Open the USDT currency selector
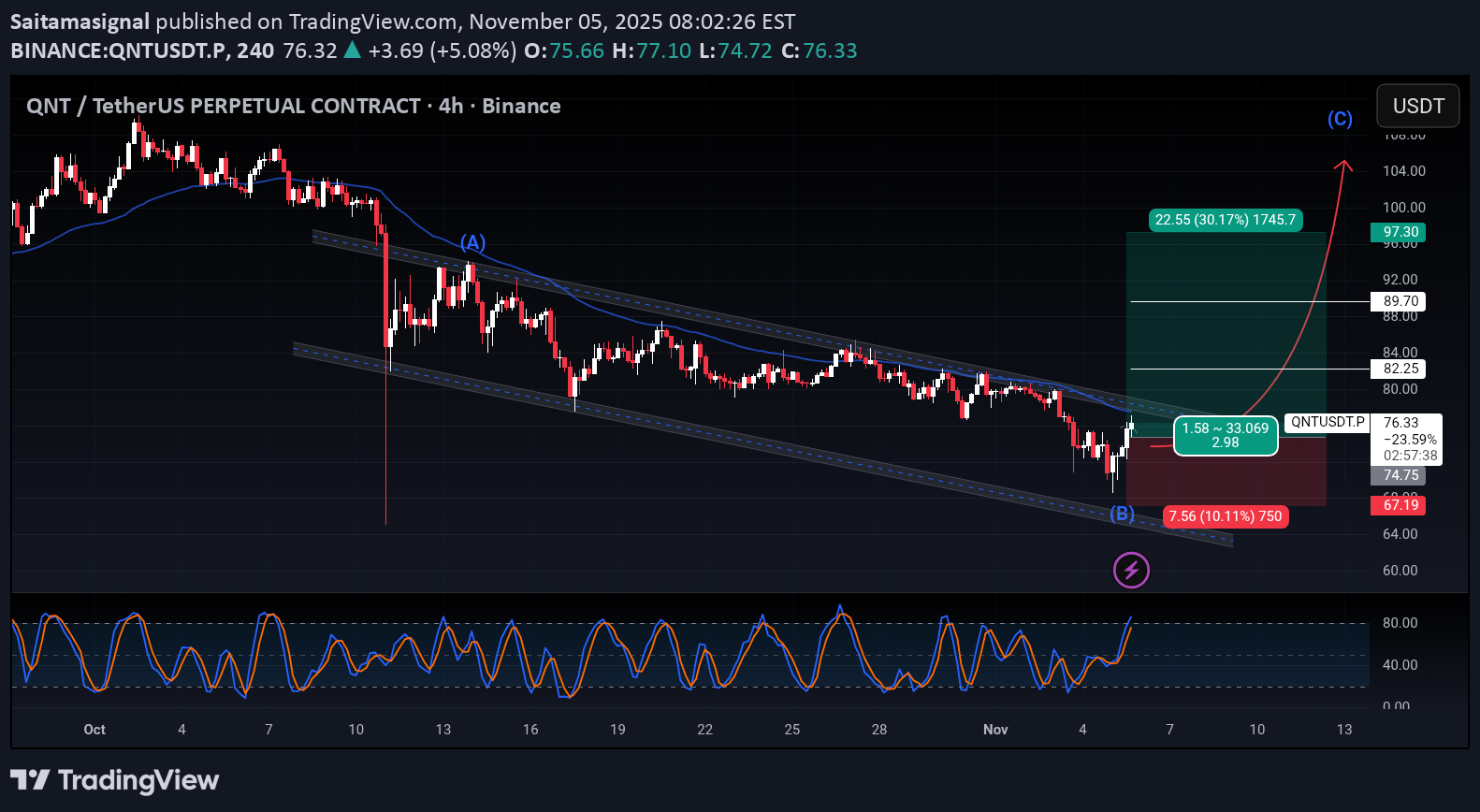This screenshot has width=1480, height=812. [1418, 106]
